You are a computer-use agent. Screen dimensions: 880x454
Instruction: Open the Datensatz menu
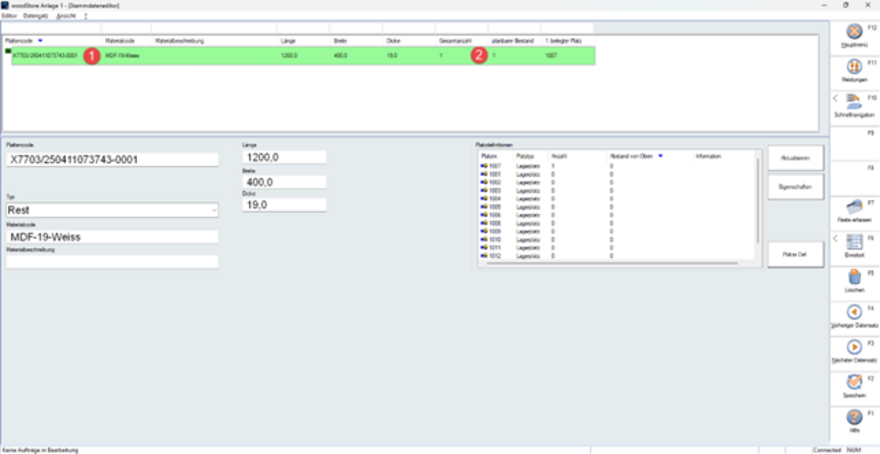(36, 16)
